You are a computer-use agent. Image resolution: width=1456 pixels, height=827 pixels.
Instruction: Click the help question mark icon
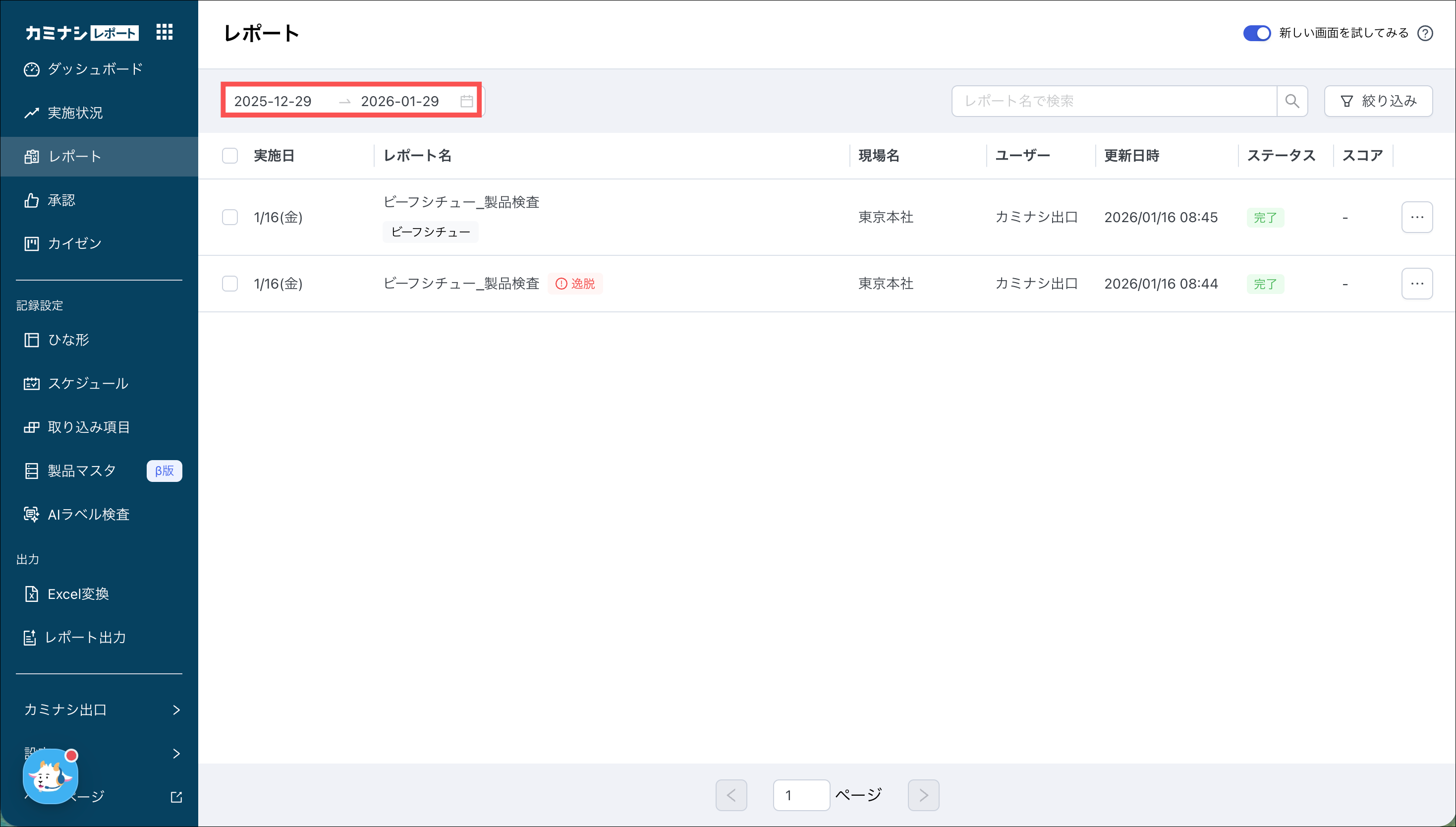[1425, 34]
